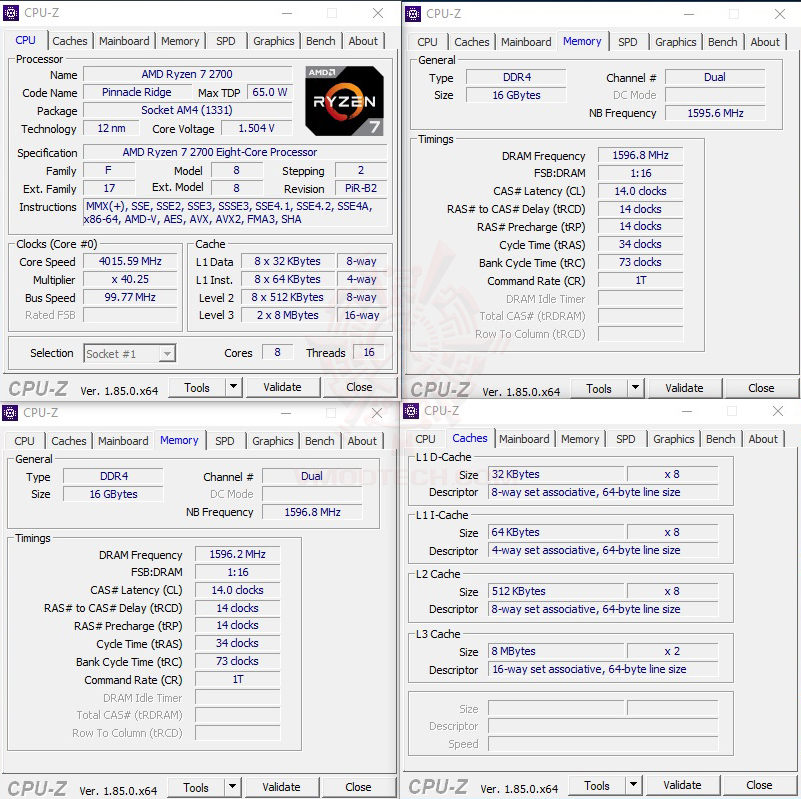Click Close button in top-left CPU window
The height and width of the screenshot is (799, 801).
[x=360, y=387]
